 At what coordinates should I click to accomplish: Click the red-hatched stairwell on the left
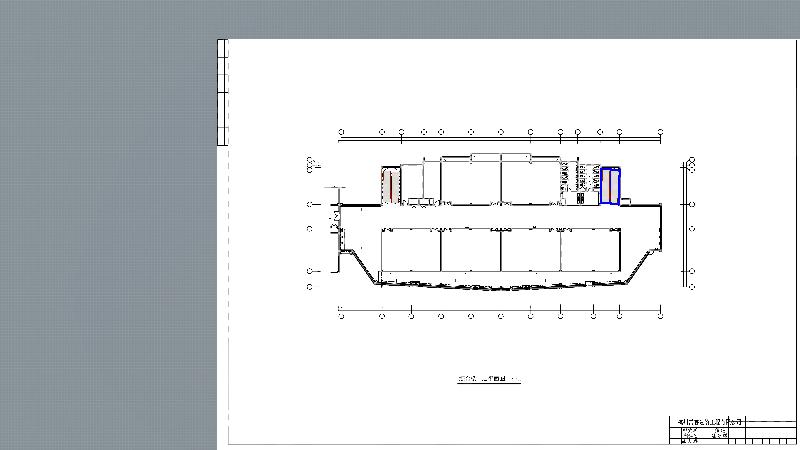click(x=390, y=186)
